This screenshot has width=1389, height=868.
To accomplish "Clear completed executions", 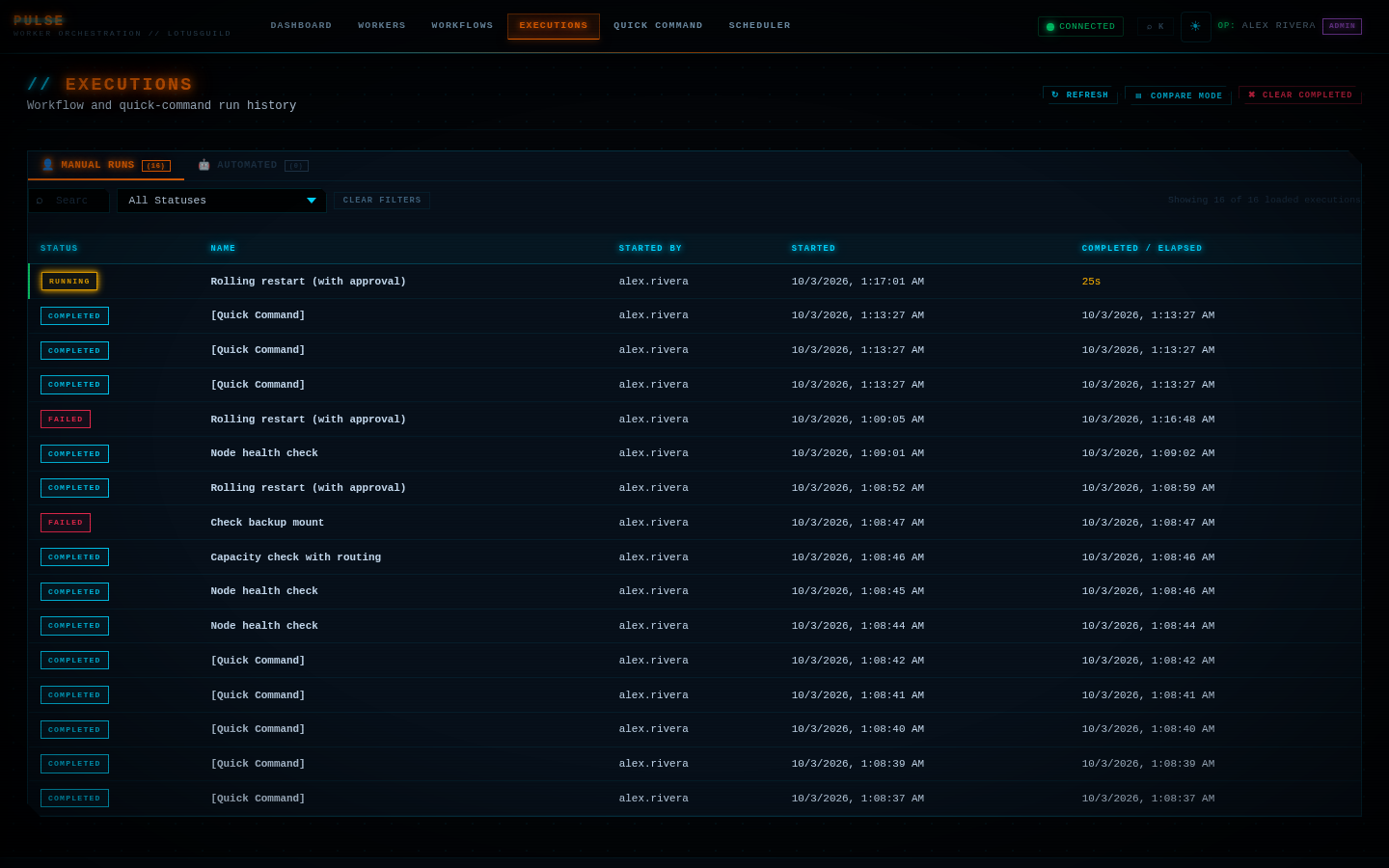I will 1299,95.
